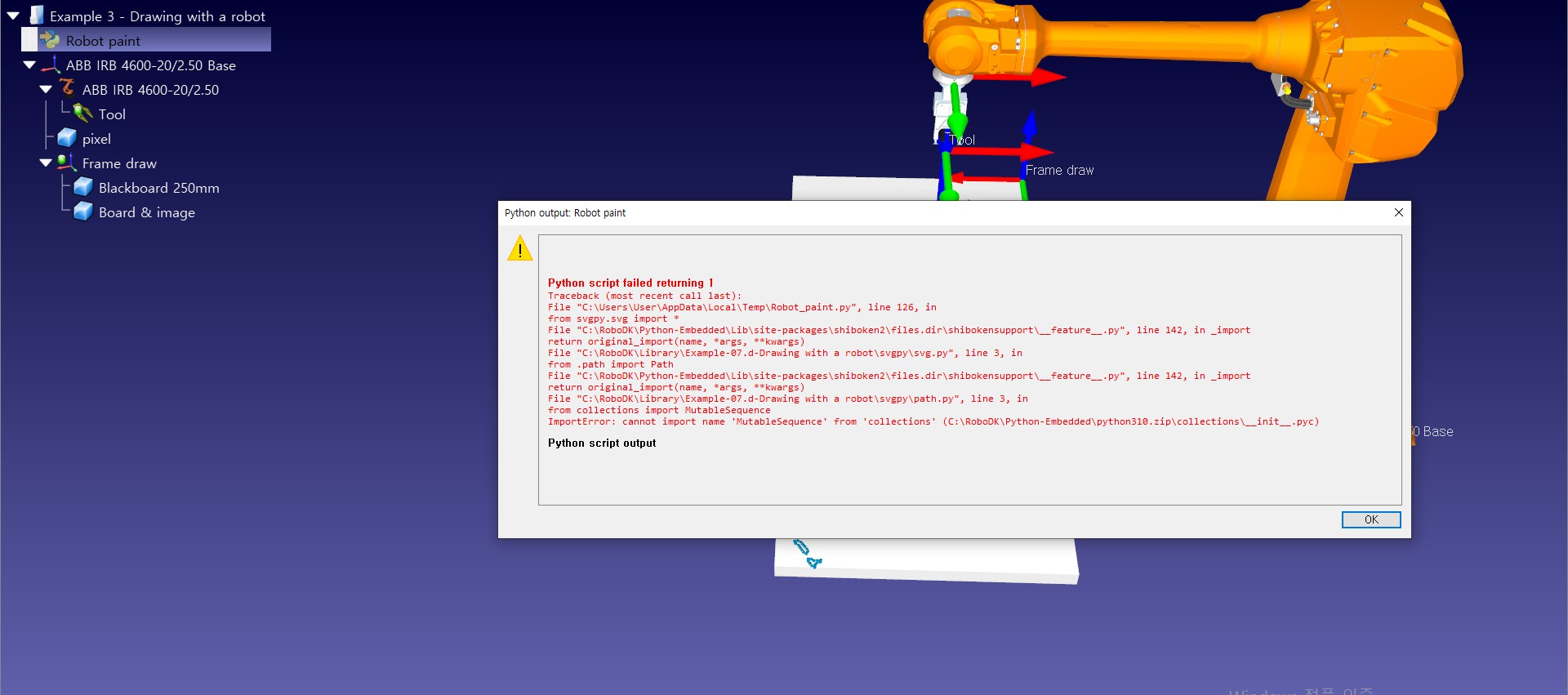Click the Board & image cube icon
The image size is (1568, 695).
82,212
